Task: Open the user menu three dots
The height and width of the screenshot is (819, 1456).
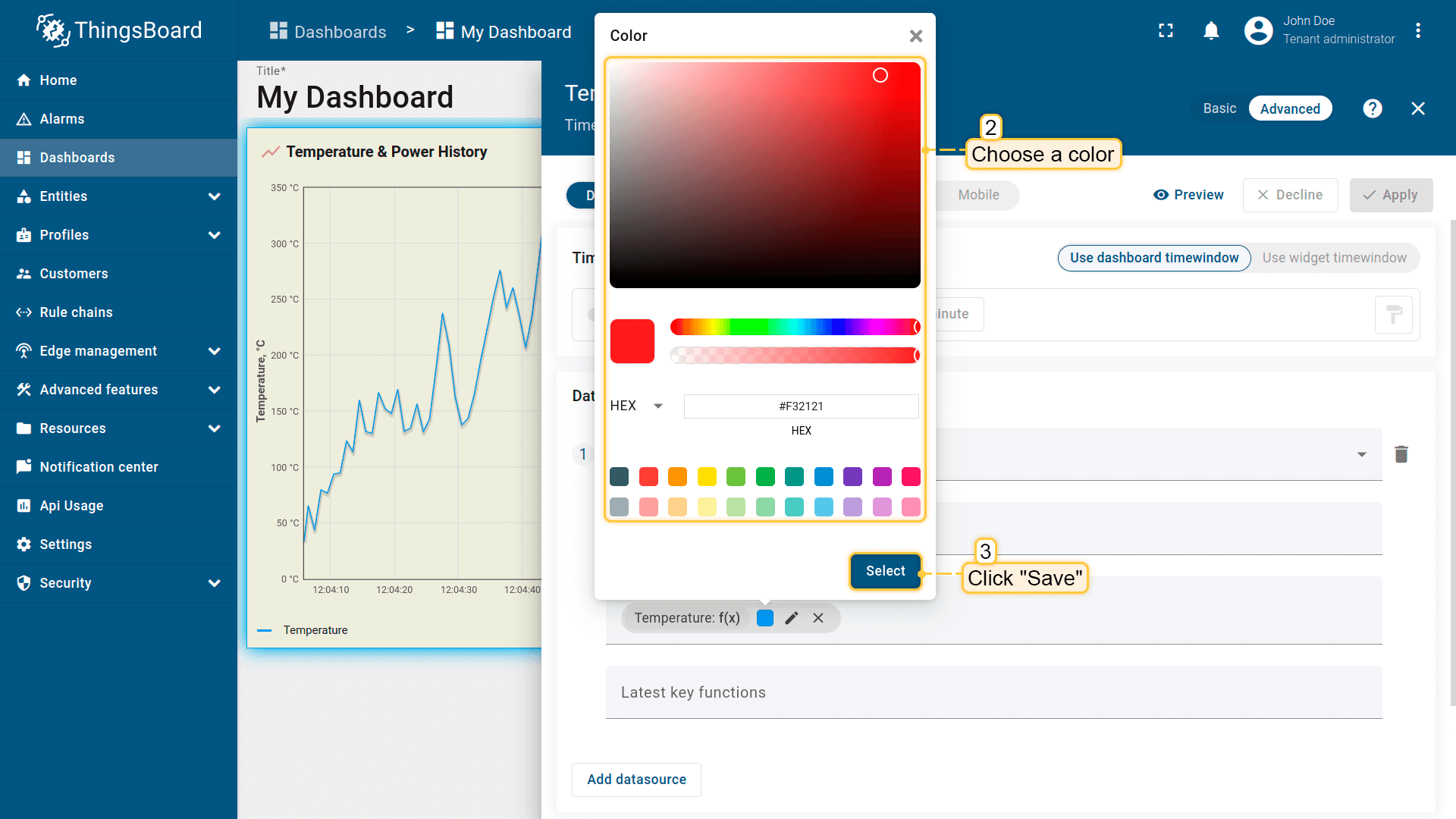Action: coord(1417,30)
